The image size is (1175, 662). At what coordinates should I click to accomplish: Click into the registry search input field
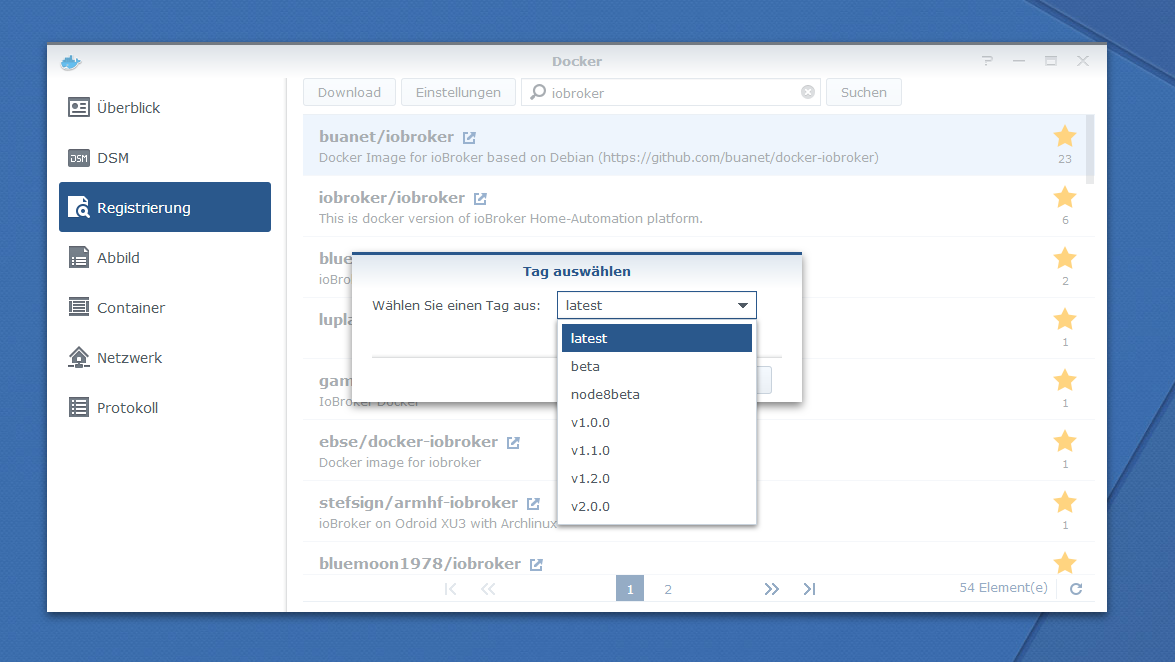(x=671, y=92)
